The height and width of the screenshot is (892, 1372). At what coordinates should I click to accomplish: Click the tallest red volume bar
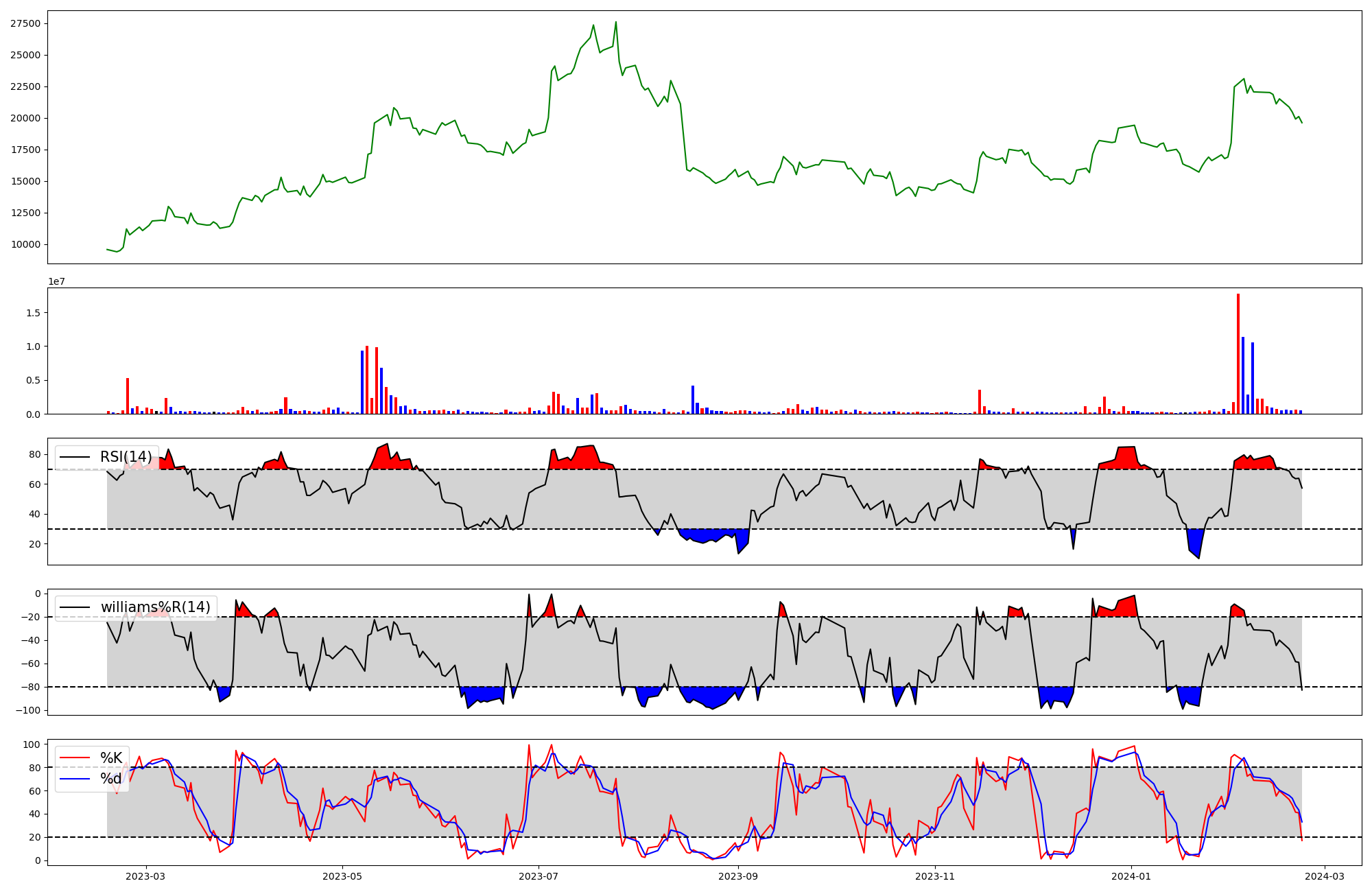click(1238, 353)
